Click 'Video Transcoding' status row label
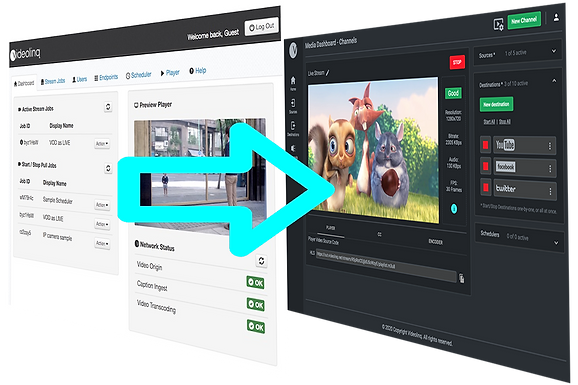 (x=156, y=306)
